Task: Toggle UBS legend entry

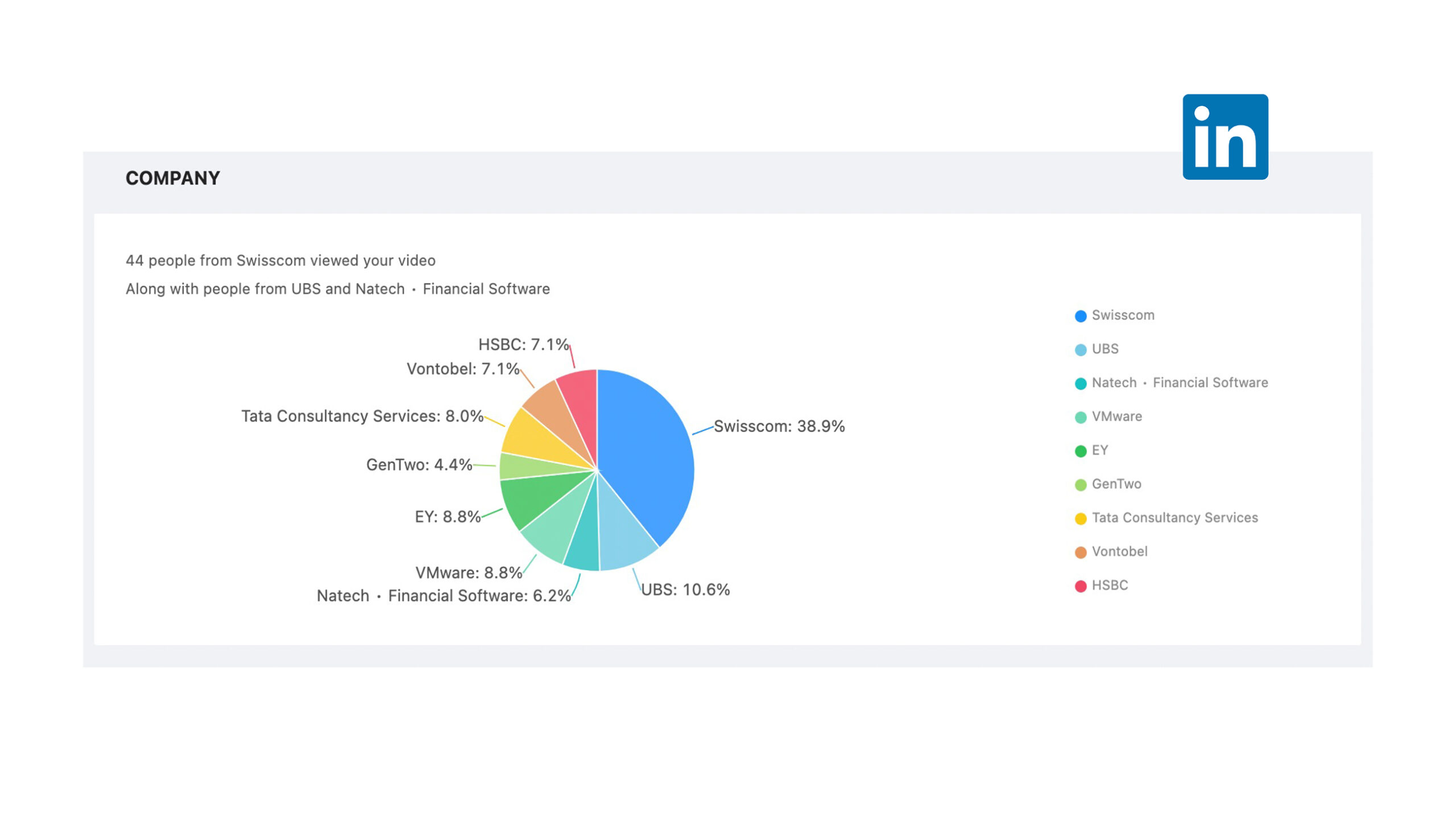Action: point(1097,349)
